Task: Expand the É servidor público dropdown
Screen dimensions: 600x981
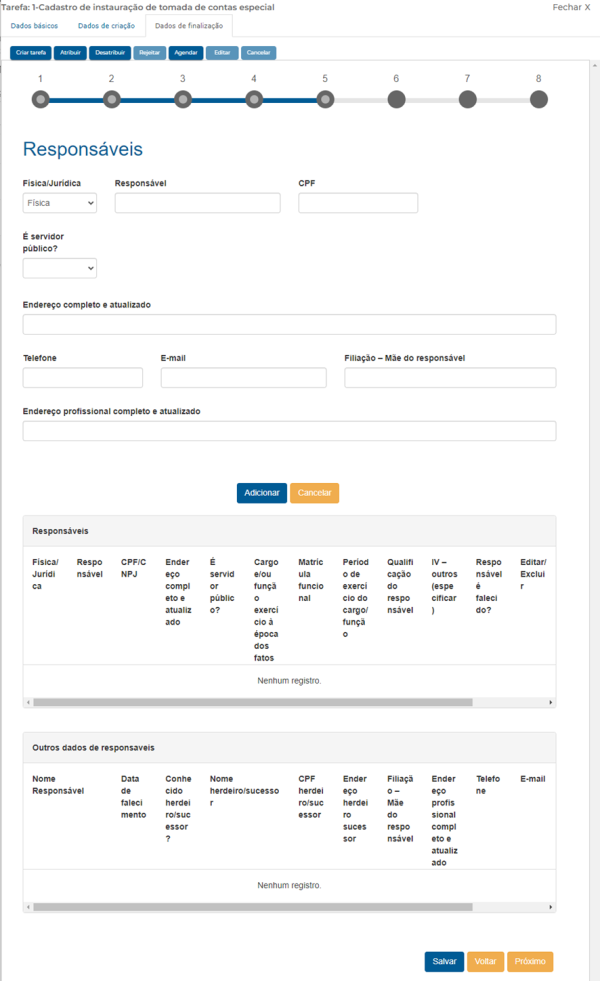Action: (x=60, y=268)
